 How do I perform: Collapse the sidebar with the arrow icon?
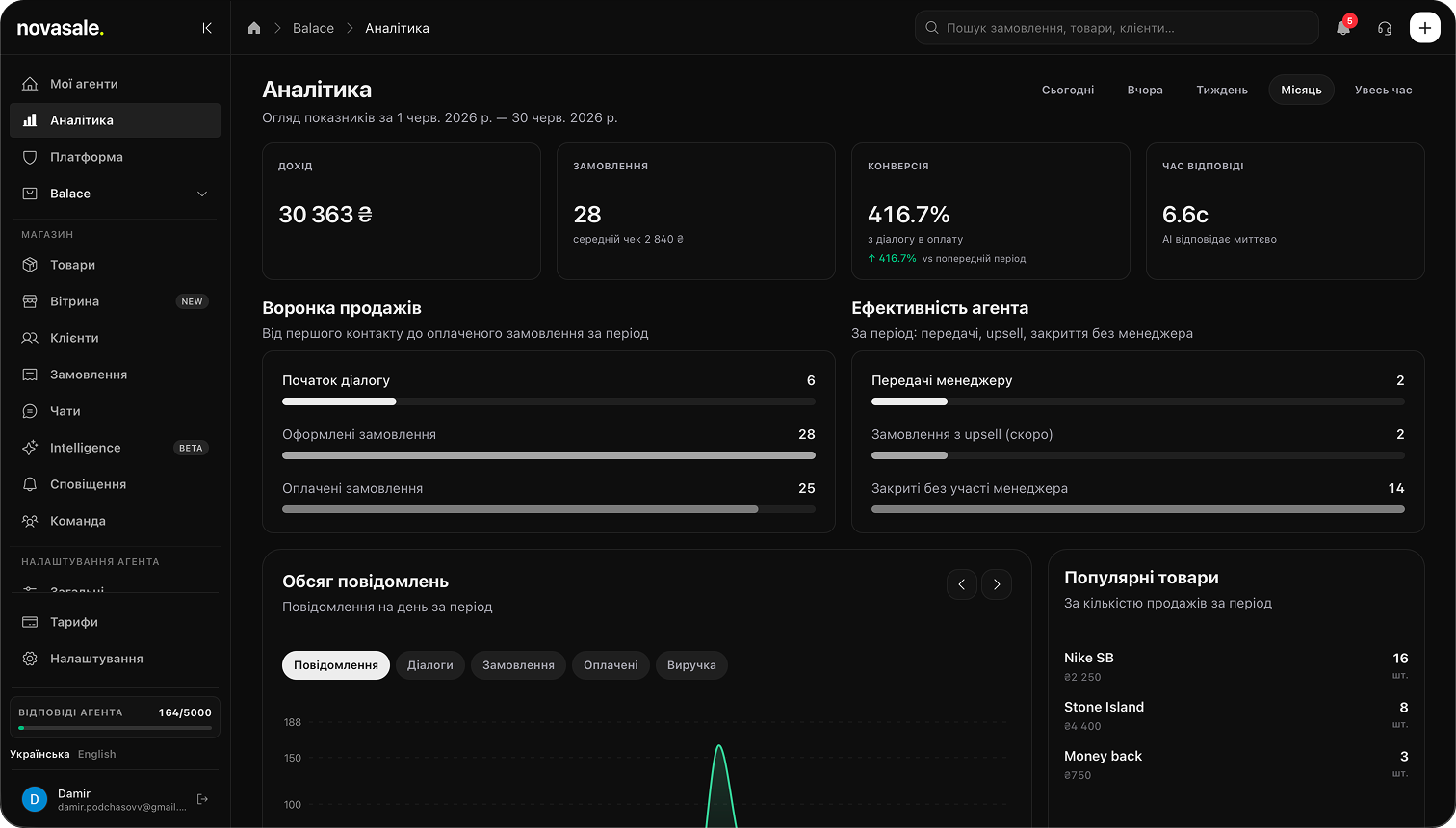pyautogui.click(x=207, y=28)
